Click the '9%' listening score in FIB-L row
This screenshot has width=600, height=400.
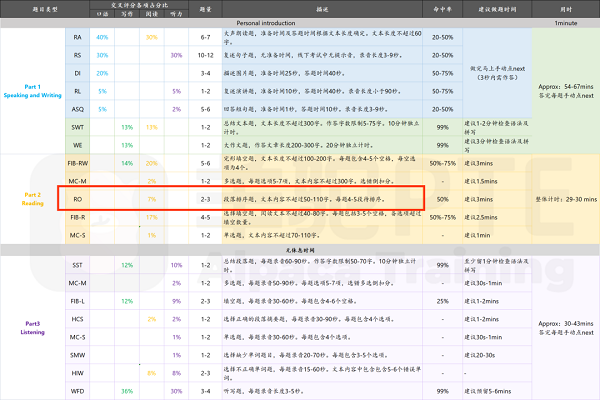point(176,301)
